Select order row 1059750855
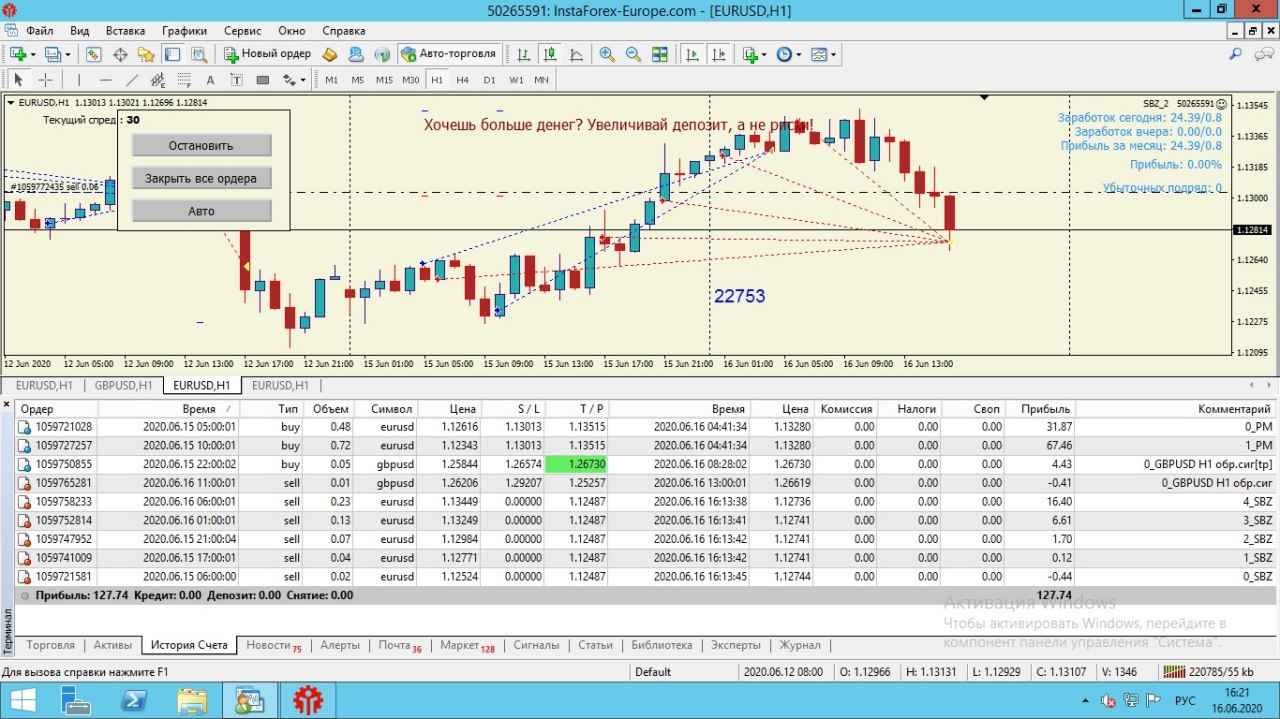The image size is (1280, 719). tap(646, 464)
